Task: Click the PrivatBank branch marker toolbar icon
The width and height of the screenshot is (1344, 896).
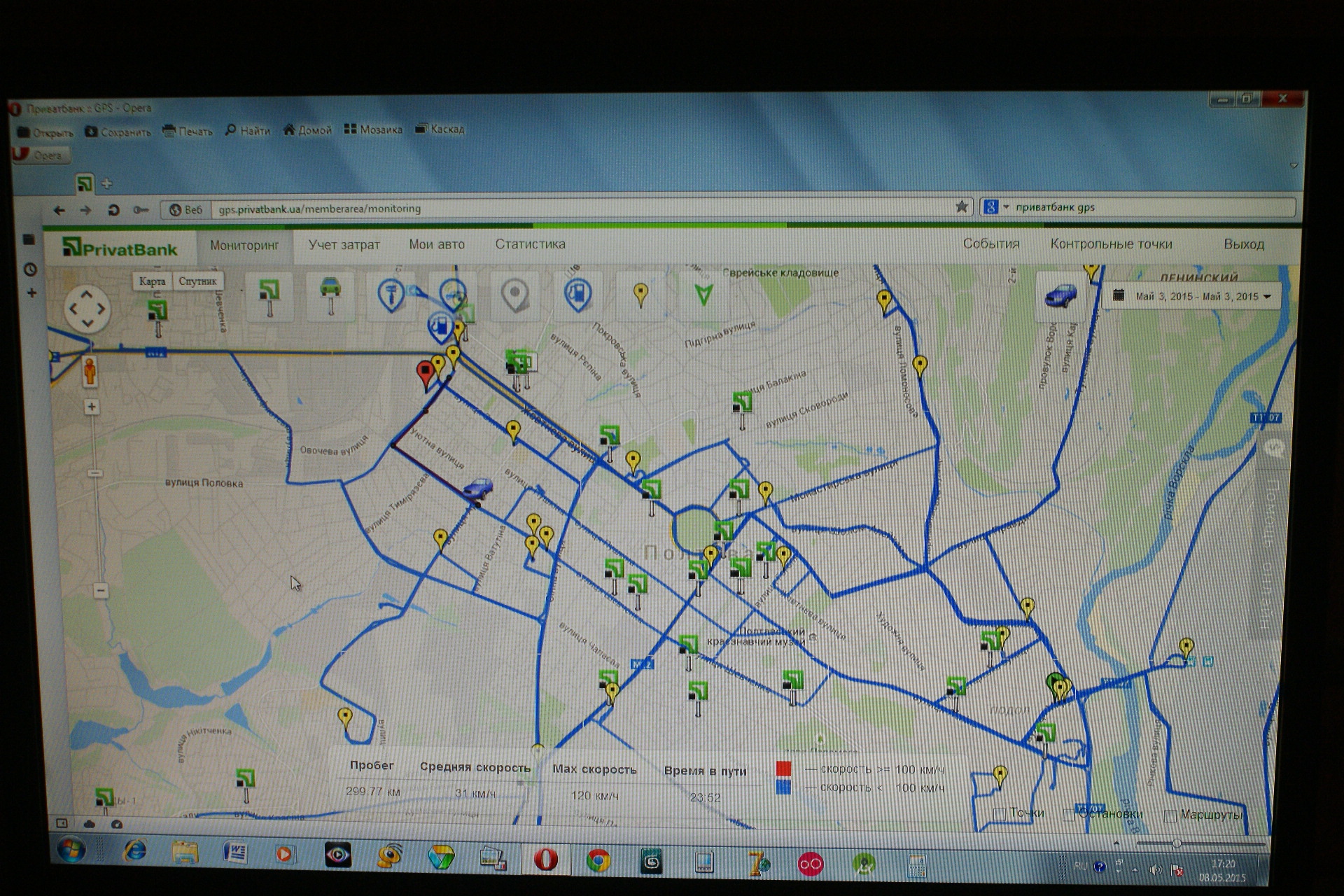Action: pos(269,295)
